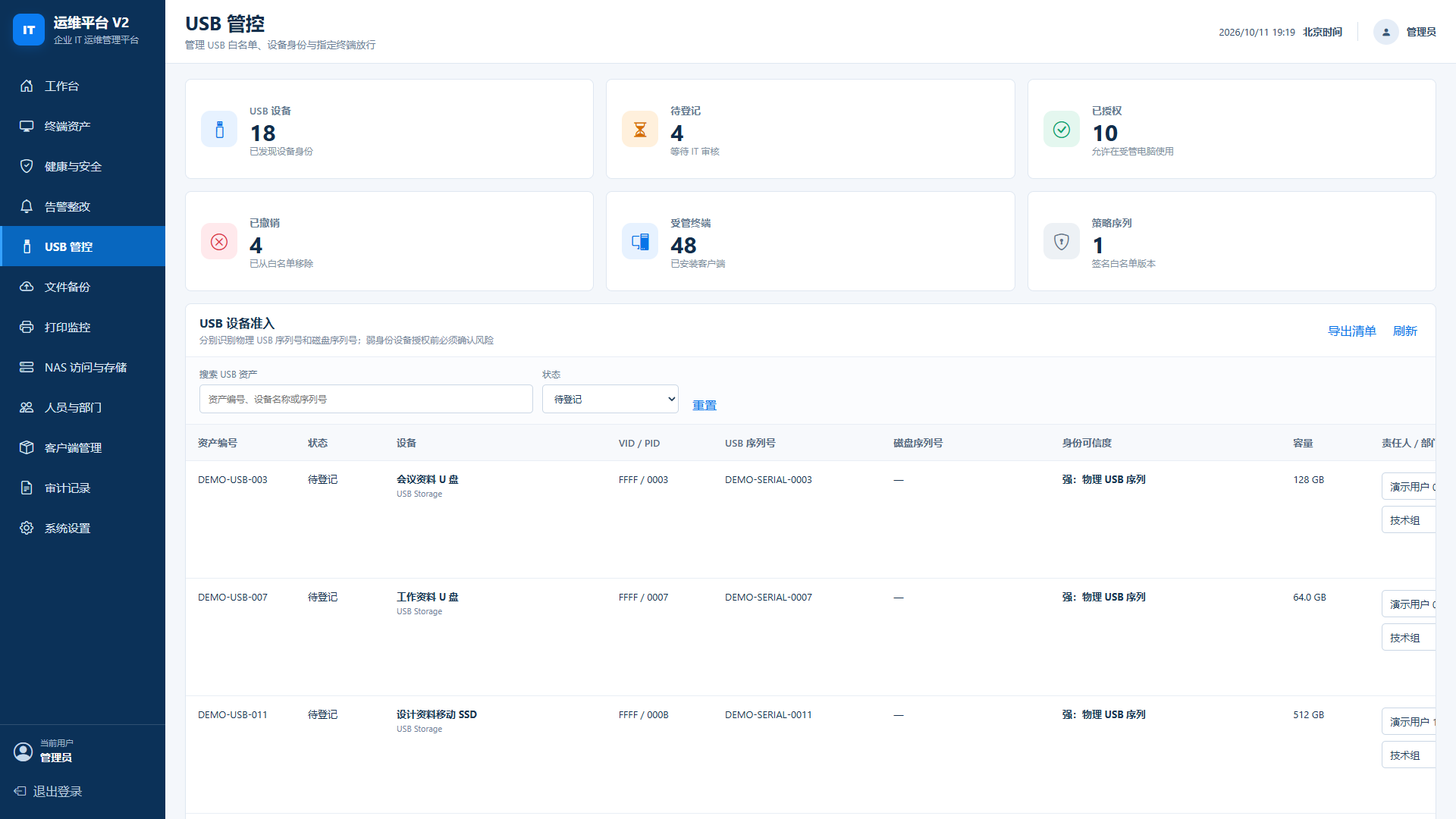
Task: Open 责任人 dropdown for DEMO-USB-011
Action: point(1409,721)
